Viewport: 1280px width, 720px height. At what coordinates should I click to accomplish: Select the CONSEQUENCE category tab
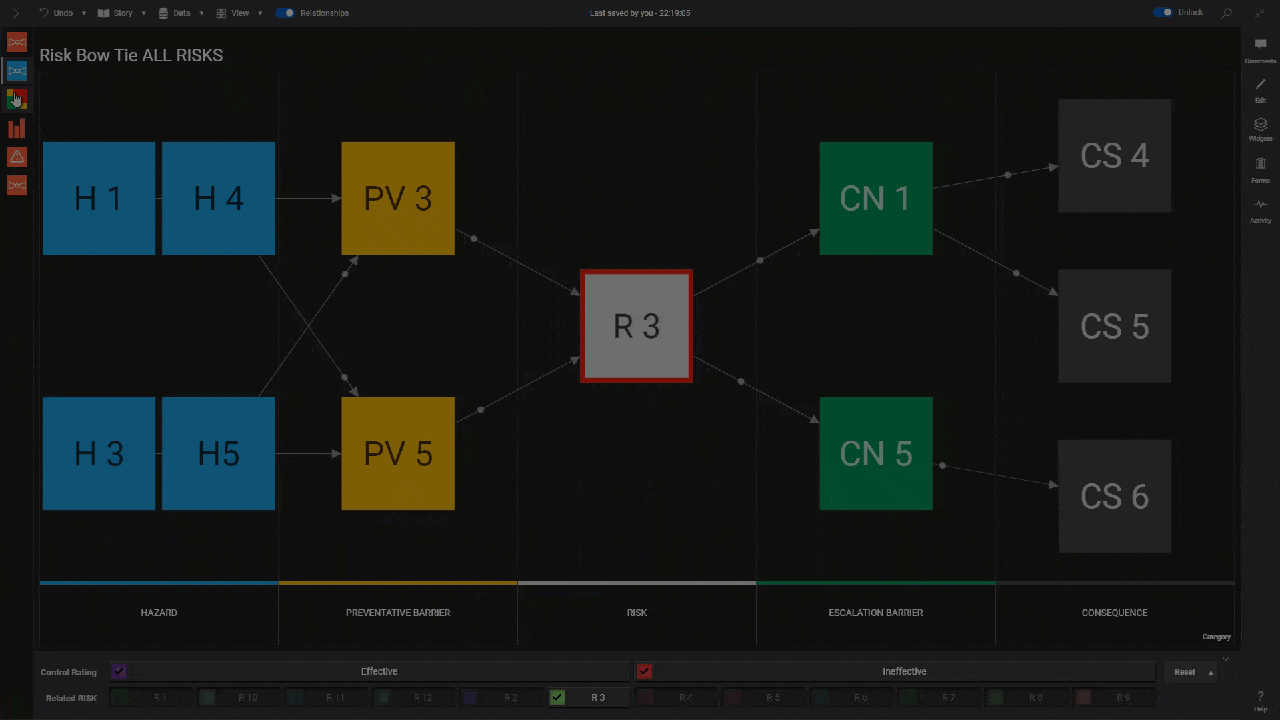pyautogui.click(x=1114, y=612)
